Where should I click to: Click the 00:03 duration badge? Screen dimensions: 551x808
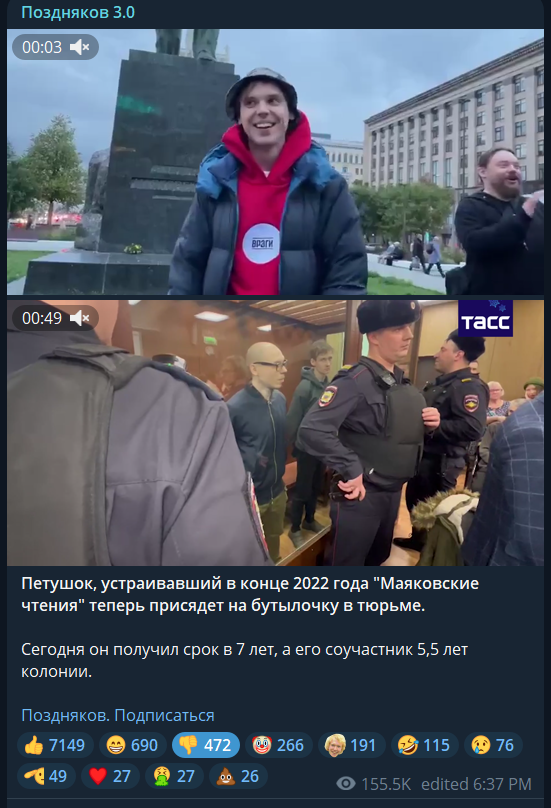point(42,47)
